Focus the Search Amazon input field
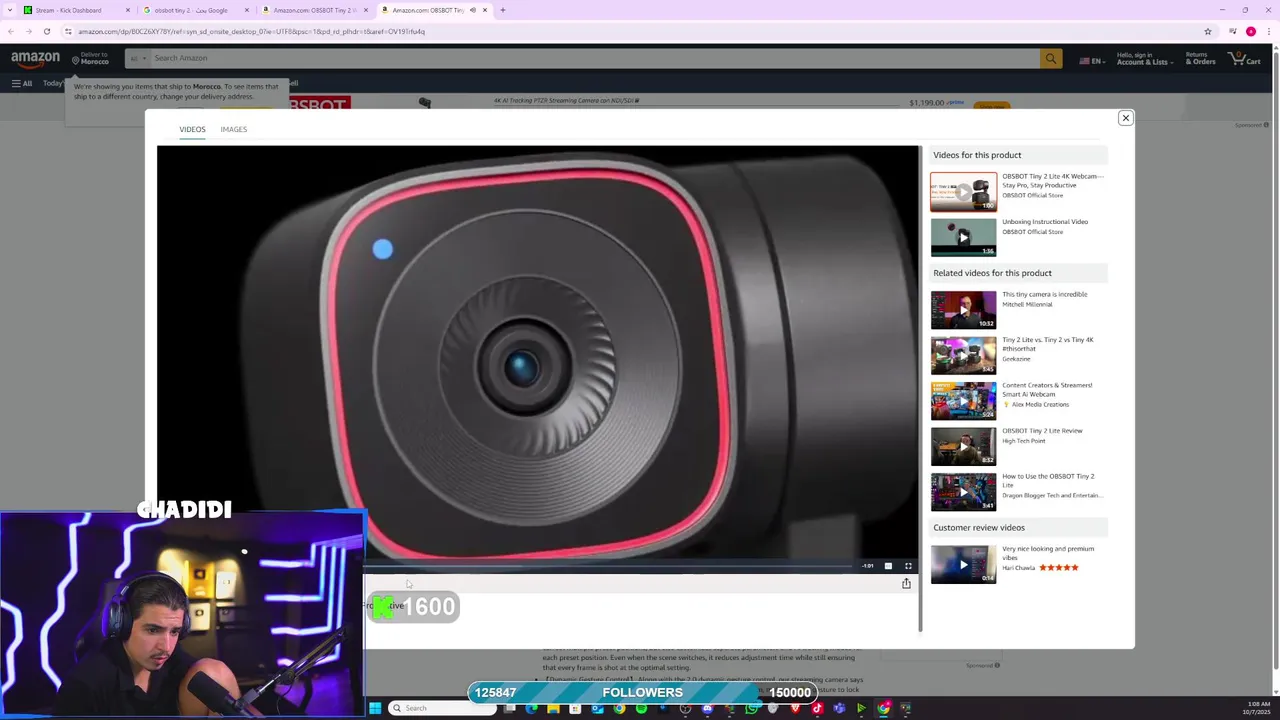Viewport: 1280px width, 720px height. tap(594, 58)
